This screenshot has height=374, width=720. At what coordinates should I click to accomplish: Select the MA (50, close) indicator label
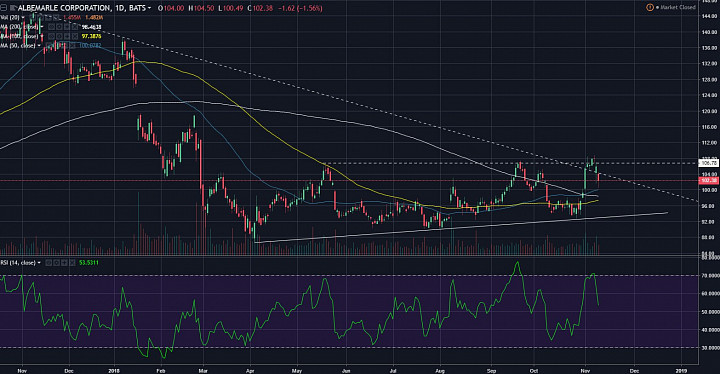[17, 45]
